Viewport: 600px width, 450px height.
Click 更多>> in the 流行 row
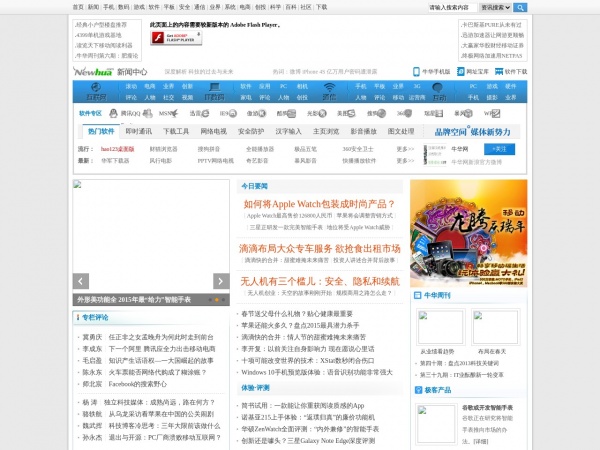click(405, 149)
